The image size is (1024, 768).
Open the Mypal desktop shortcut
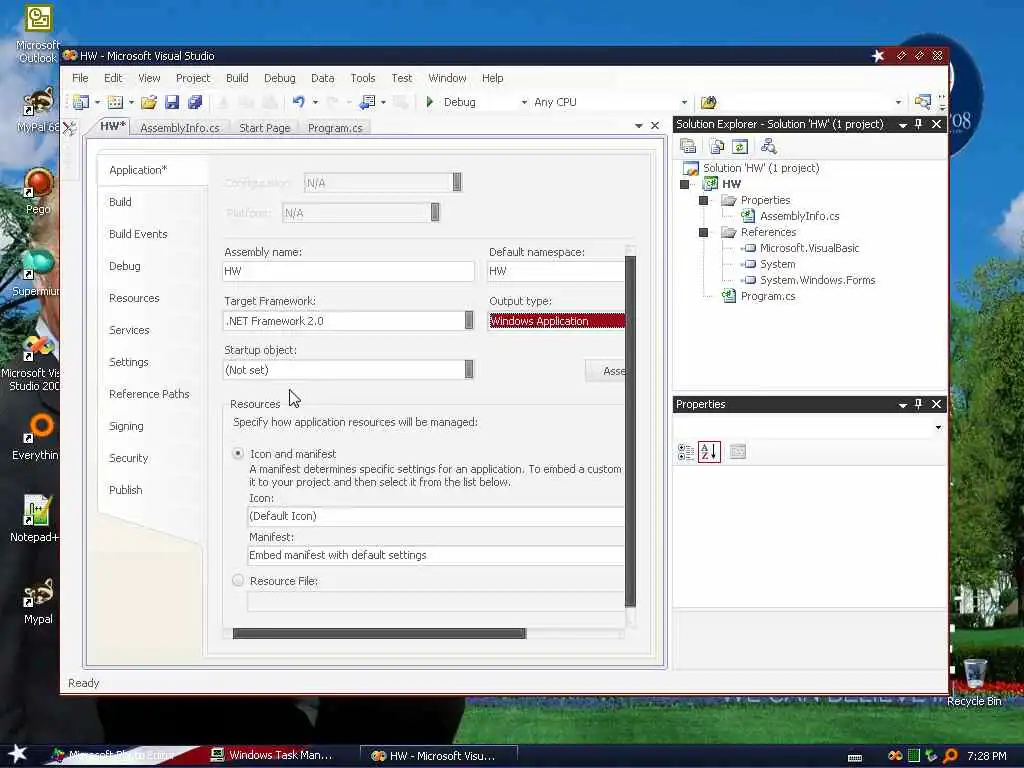click(x=38, y=601)
